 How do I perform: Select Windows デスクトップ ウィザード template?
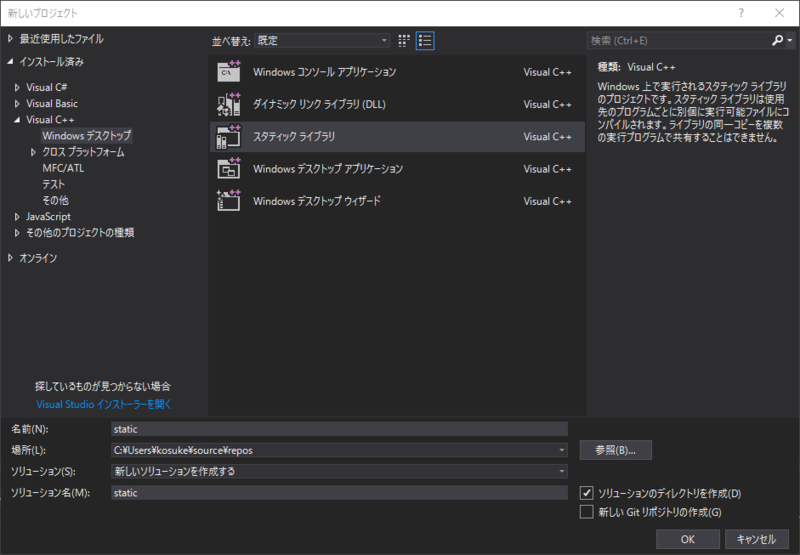[x=397, y=201]
